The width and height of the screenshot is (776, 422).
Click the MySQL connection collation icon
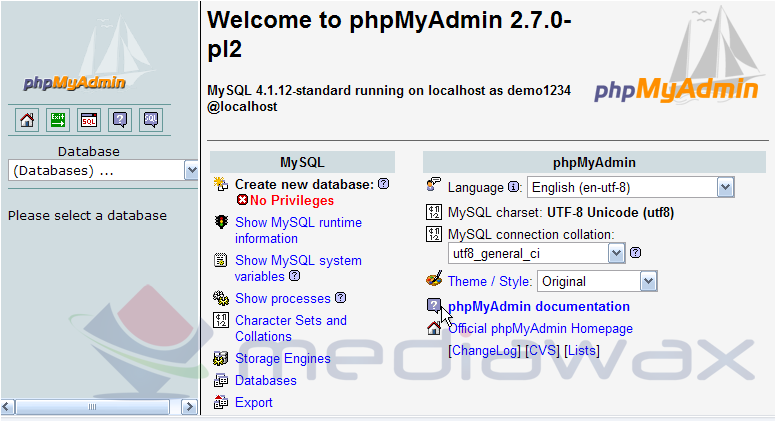(x=434, y=234)
